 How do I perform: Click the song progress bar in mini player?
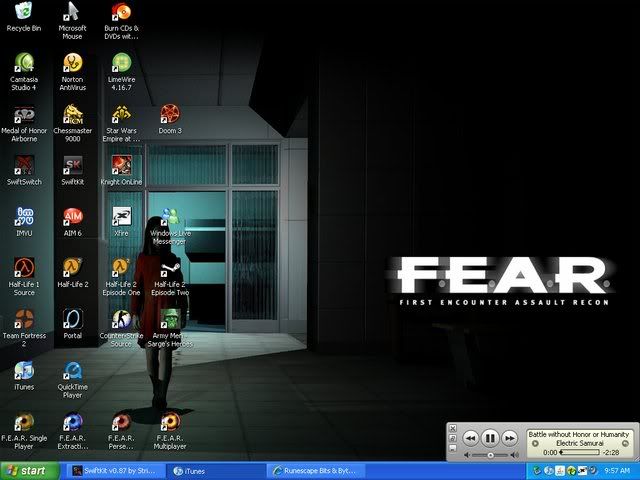point(579,452)
